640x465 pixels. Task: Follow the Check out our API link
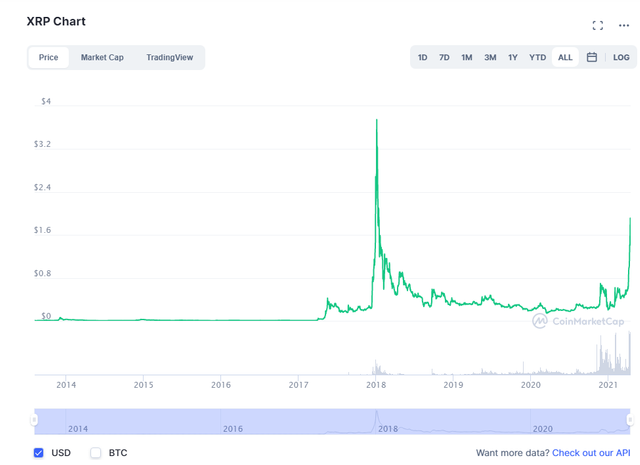tap(591, 453)
